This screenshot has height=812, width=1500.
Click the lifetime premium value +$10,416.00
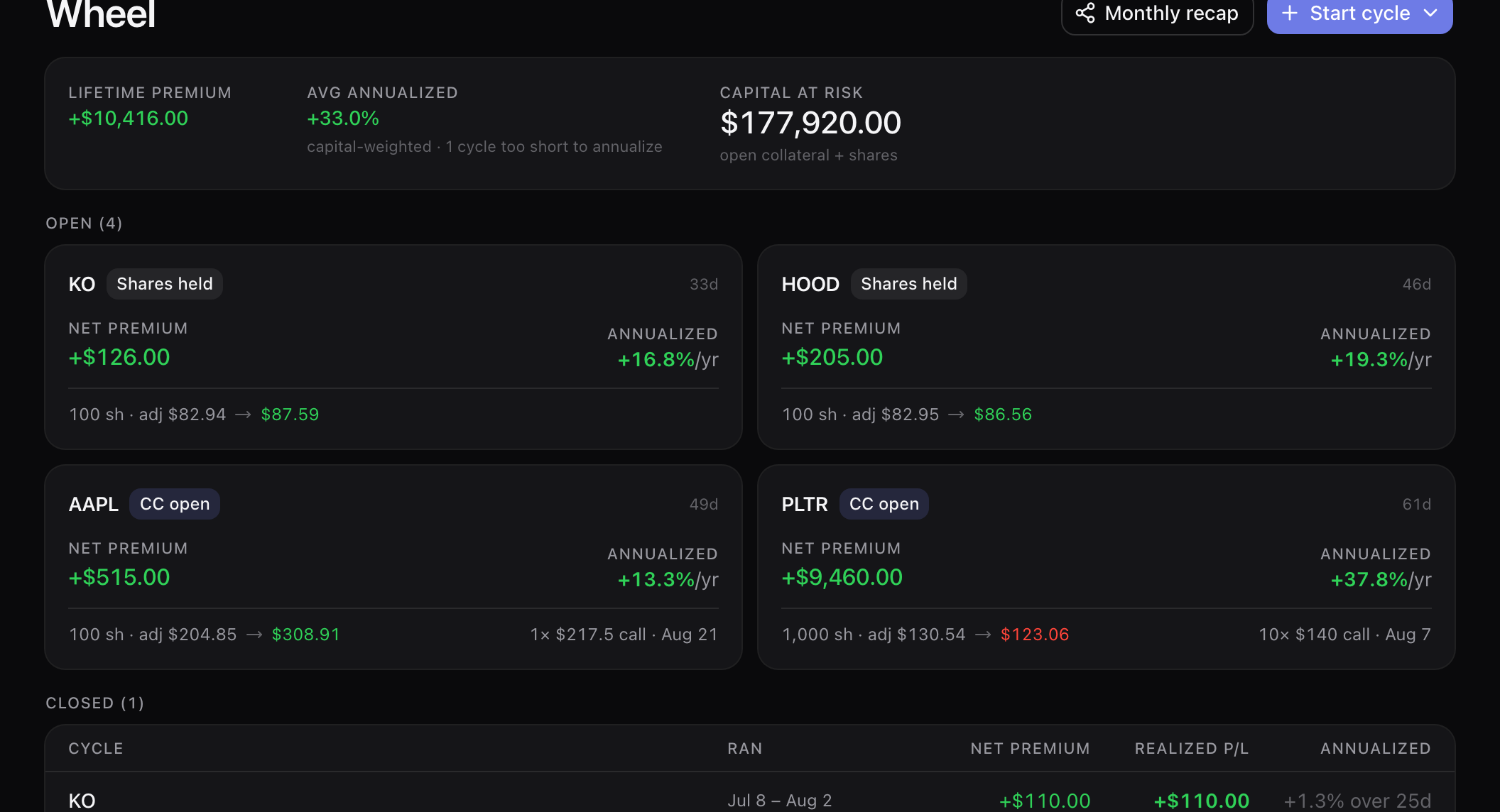click(x=129, y=118)
